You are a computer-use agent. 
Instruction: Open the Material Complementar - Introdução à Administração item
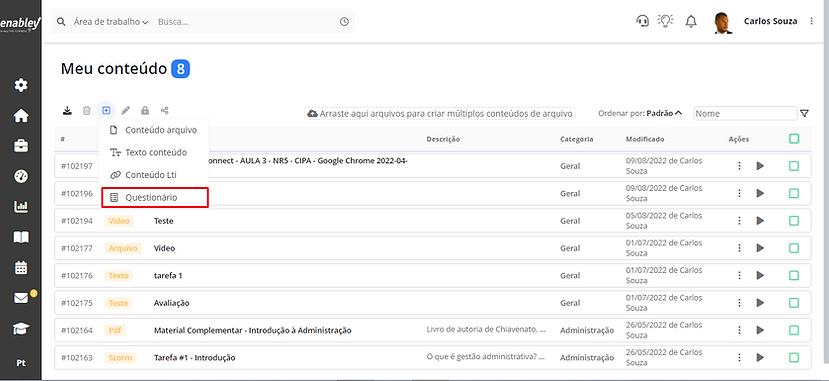(x=253, y=330)
